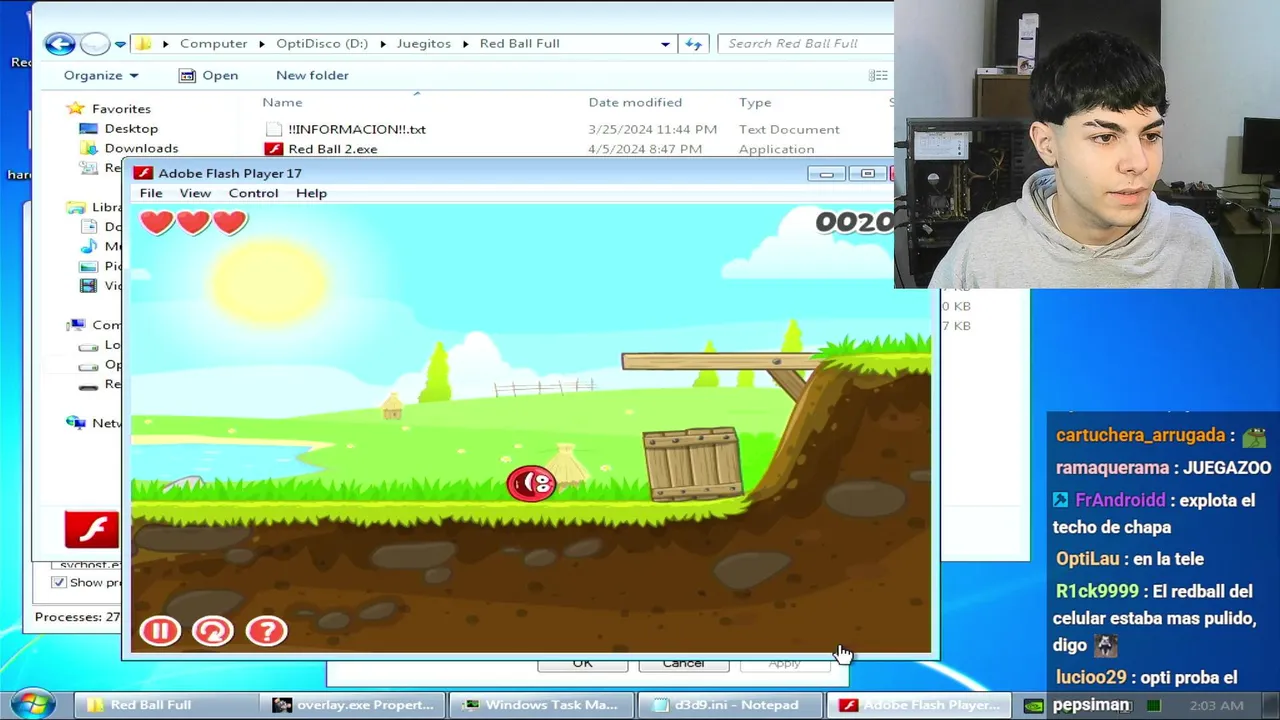Image resolution: width=1280 pixels, height=720 pixels.
Task: Open the View menu in Flash Player
Action: [195, 193]
